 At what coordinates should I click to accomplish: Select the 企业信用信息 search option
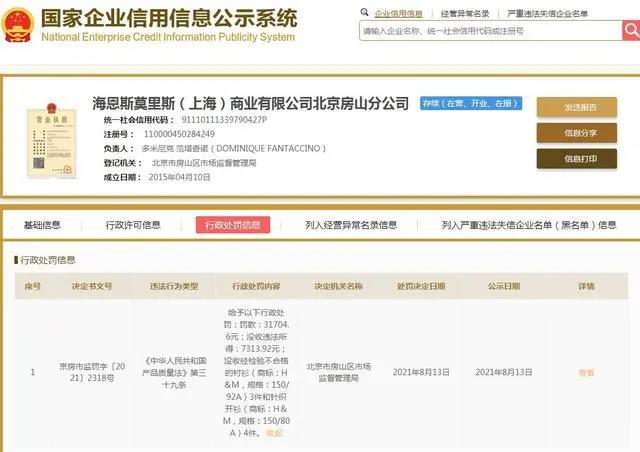click(398, 13)
